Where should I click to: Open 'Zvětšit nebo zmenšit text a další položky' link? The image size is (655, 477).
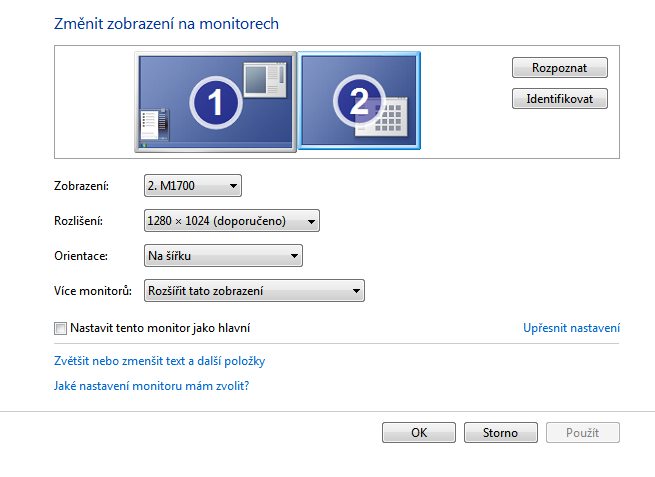158,361
